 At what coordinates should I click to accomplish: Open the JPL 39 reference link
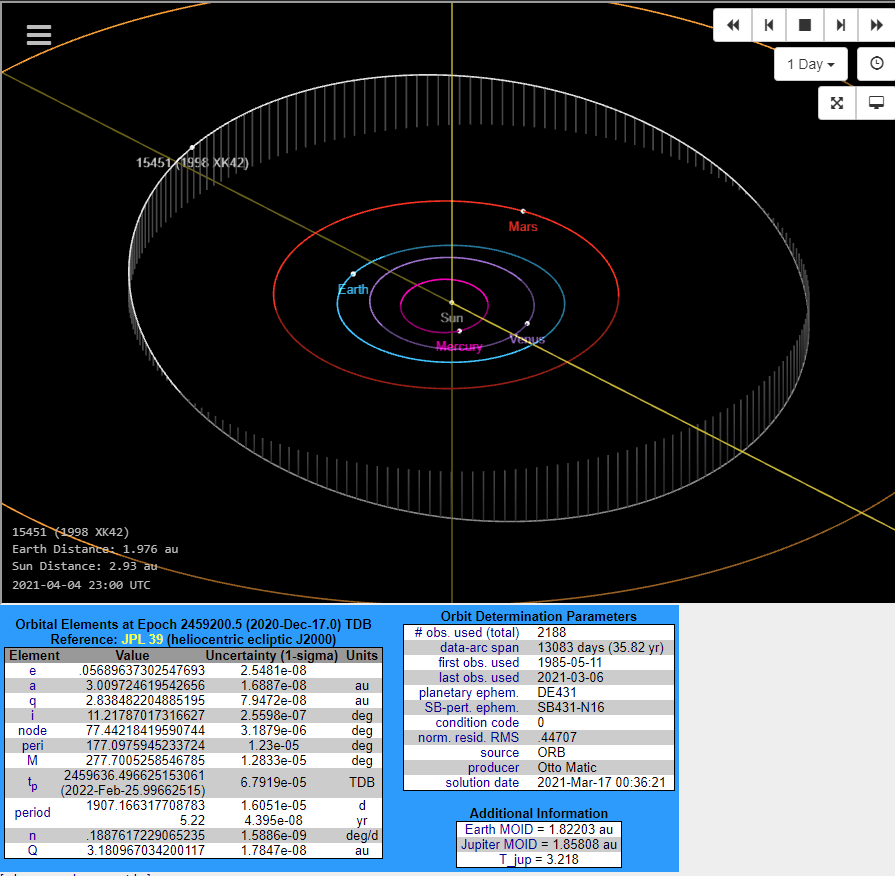point(136,639)
